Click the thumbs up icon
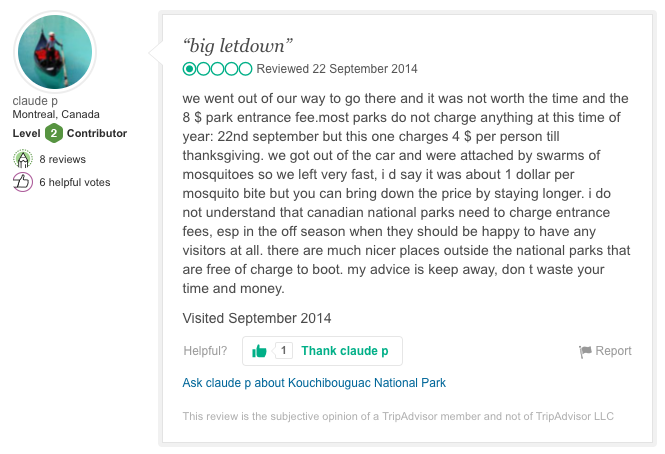This screenshot has width=665, height=454. tap(260, 351)
